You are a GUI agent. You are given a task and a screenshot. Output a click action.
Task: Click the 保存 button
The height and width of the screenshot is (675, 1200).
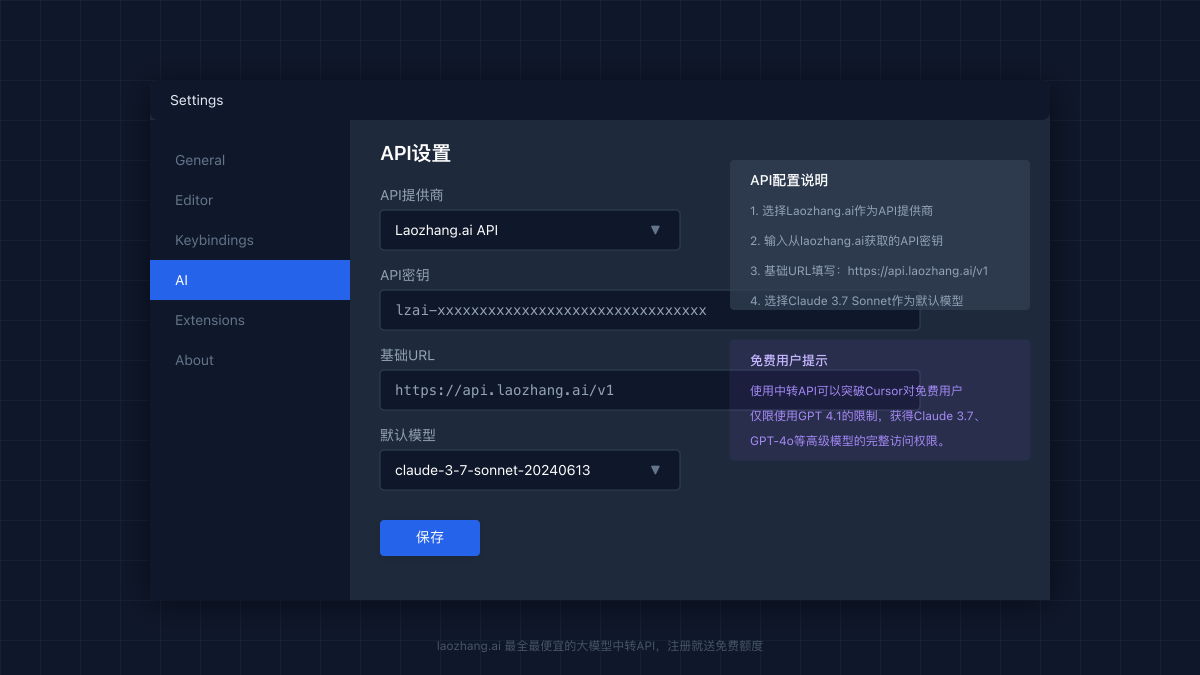430,538
